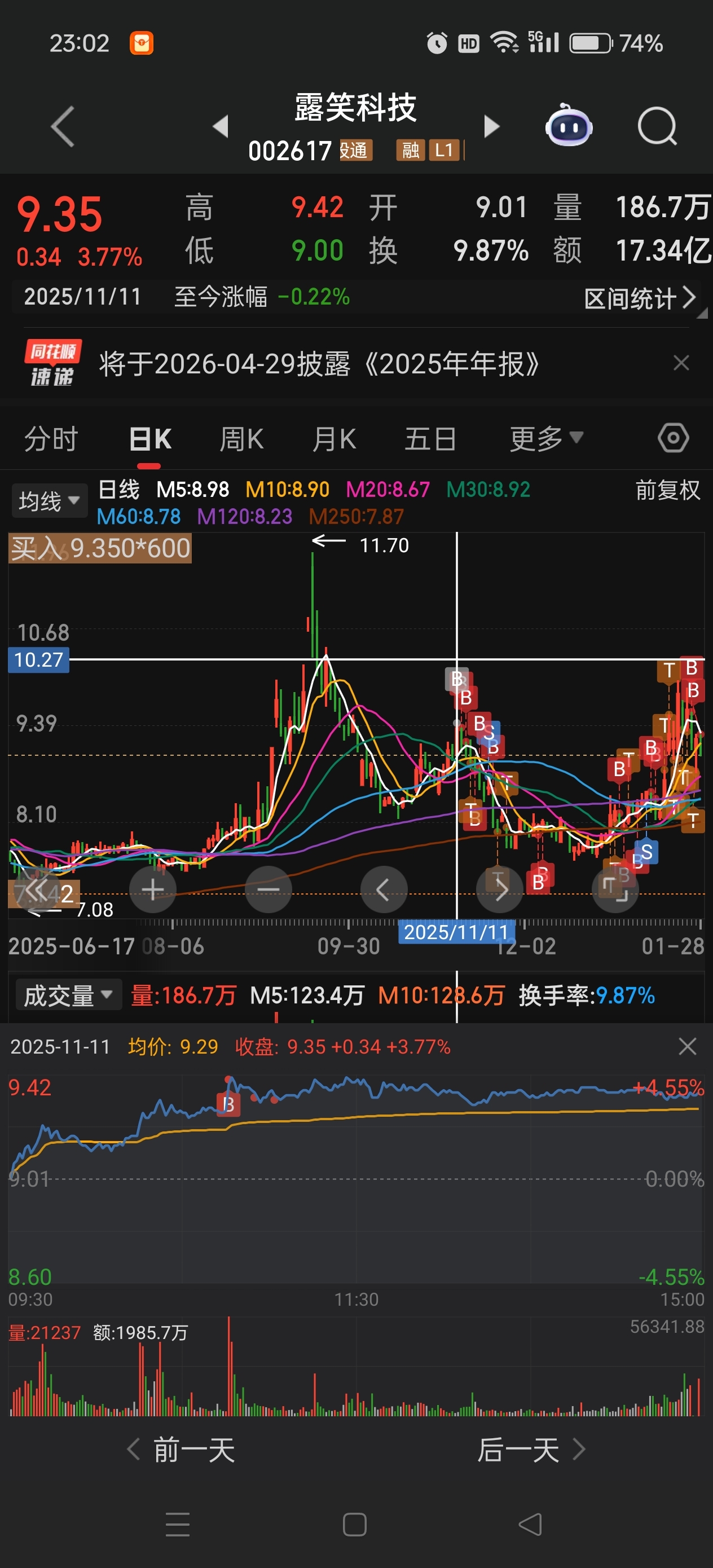
Task: Close the 2025-11-11 intraday popup
Action: pyautogui.click(x=688, y=1046)
